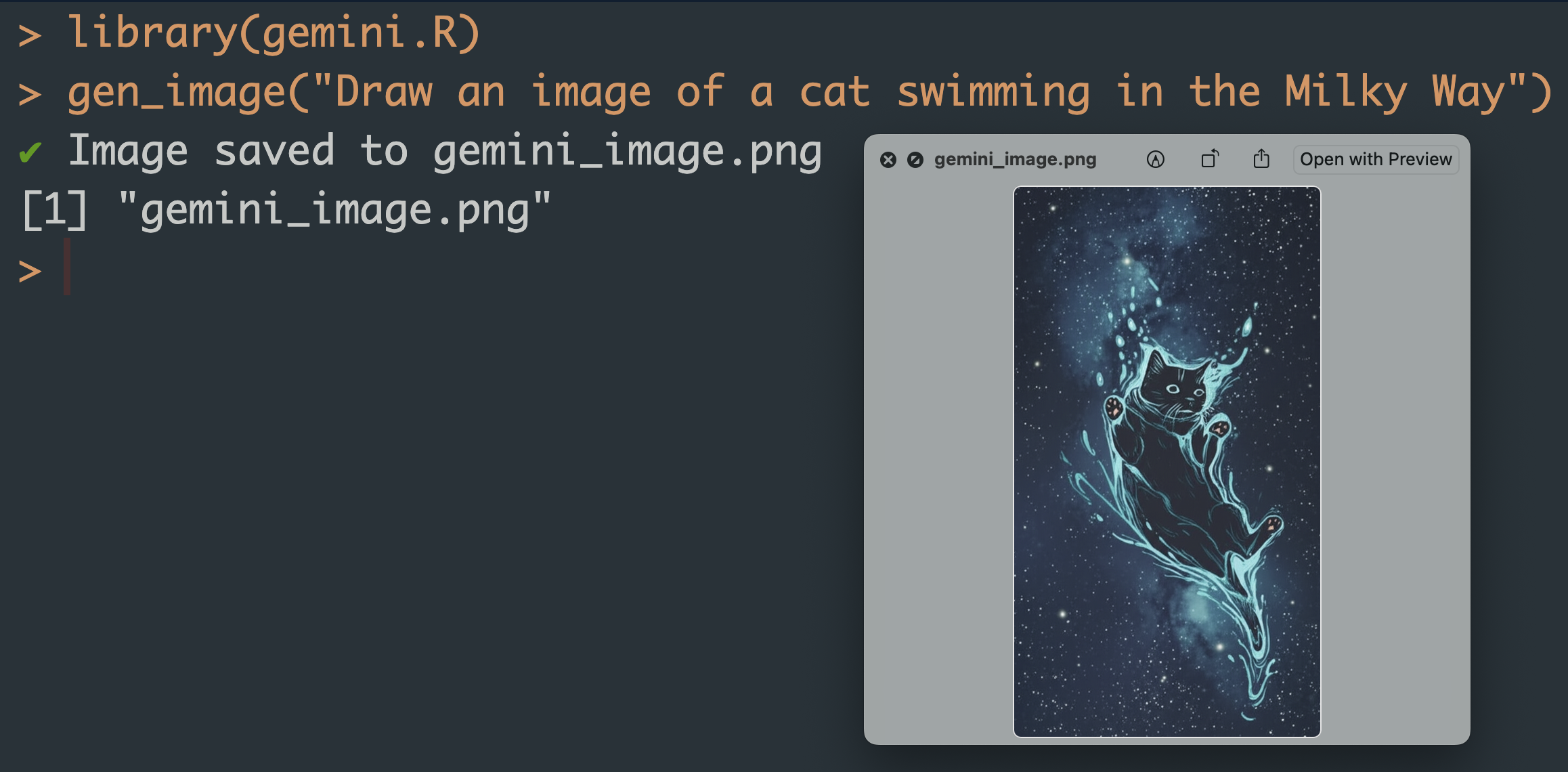Viewport: 1568px width, 772px height.
Task: Click the Share icon
Action: (1261, 160)
